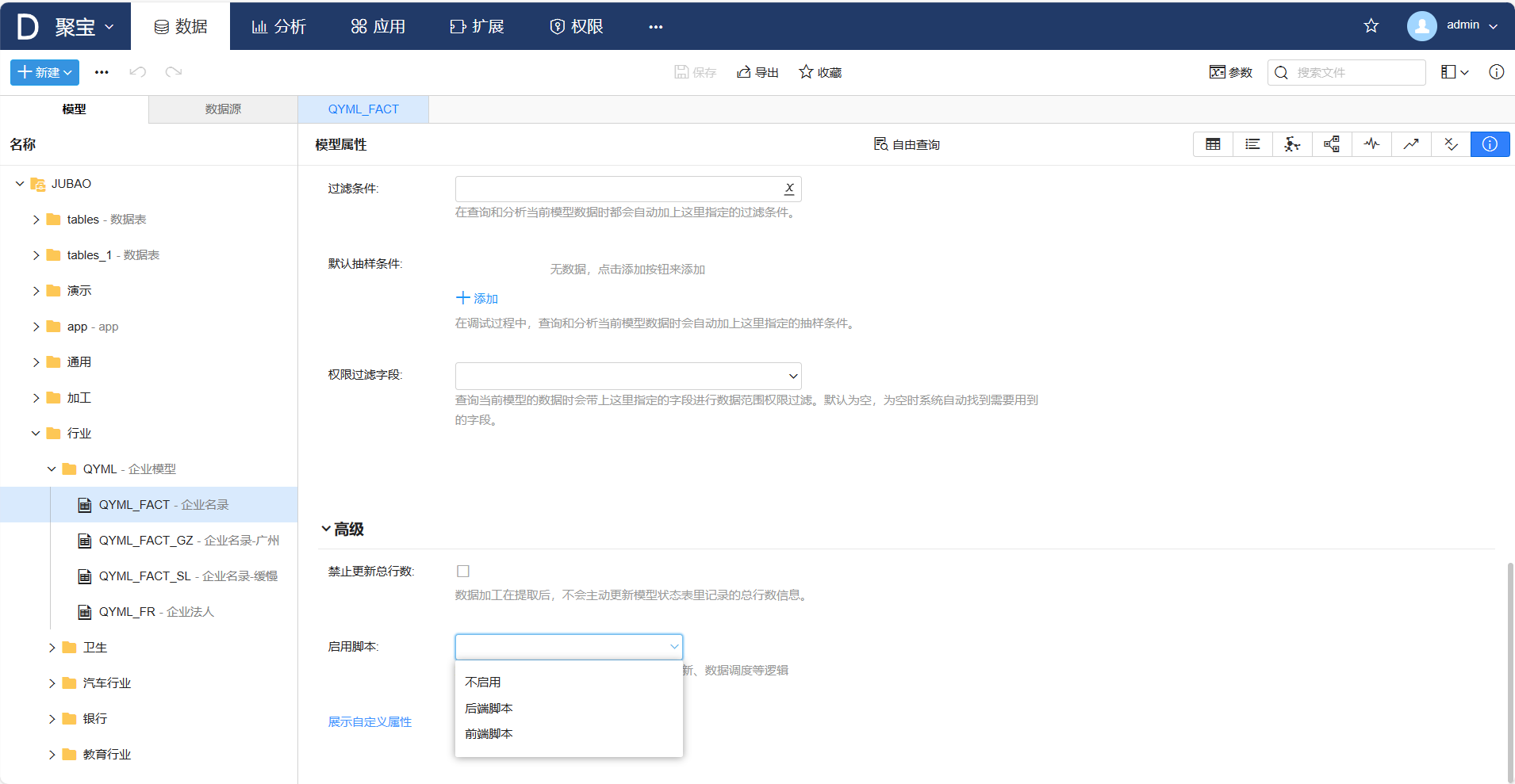Viewport: 1515px width, 784px height.
Task: Open the pulse monitoring view icon
Action: [x=1371, y=144]
